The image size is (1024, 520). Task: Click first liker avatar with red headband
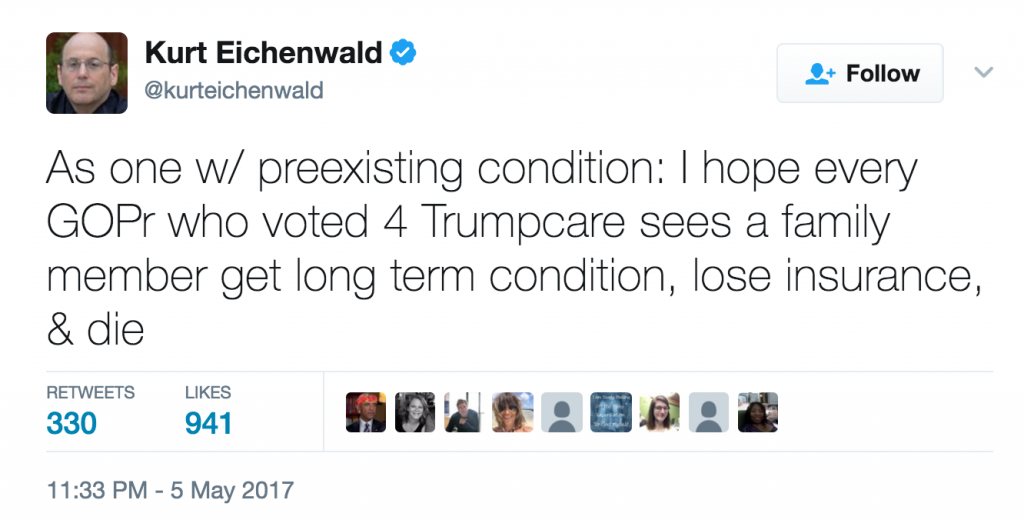(x=366, y=412)
